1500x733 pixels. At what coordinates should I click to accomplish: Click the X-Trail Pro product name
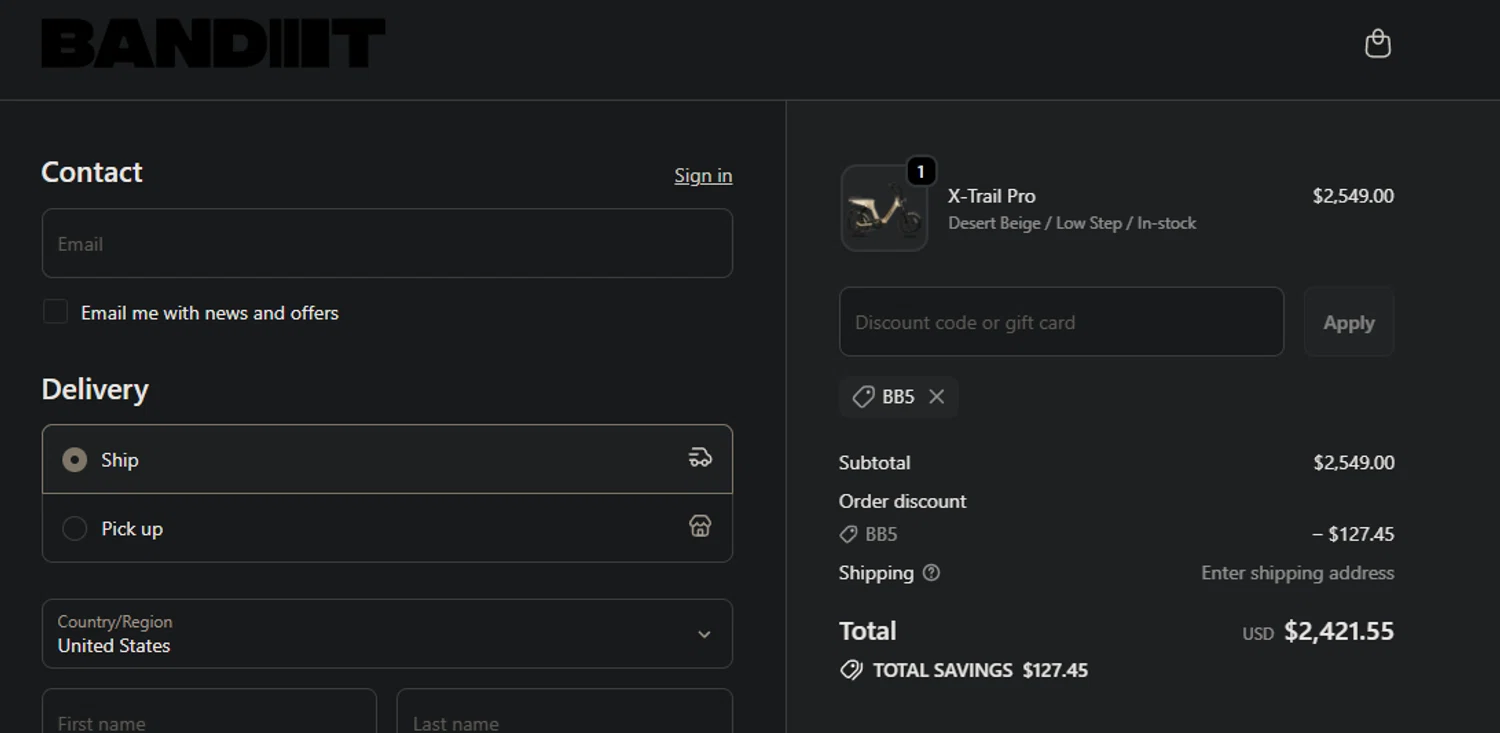pyautogui.click(x=992, y=196)
